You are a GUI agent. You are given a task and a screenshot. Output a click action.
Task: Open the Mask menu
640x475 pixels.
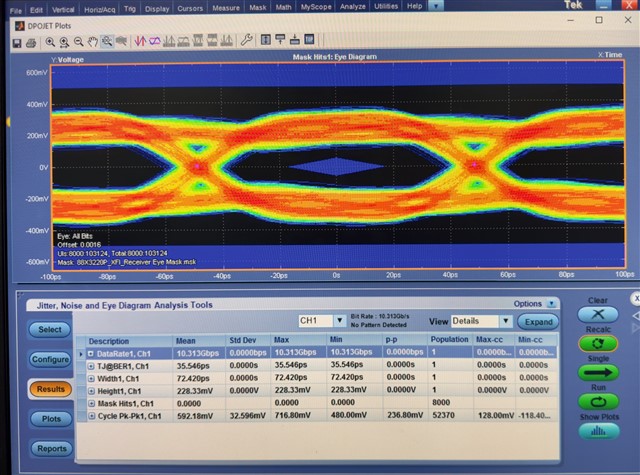pos(258,7)
